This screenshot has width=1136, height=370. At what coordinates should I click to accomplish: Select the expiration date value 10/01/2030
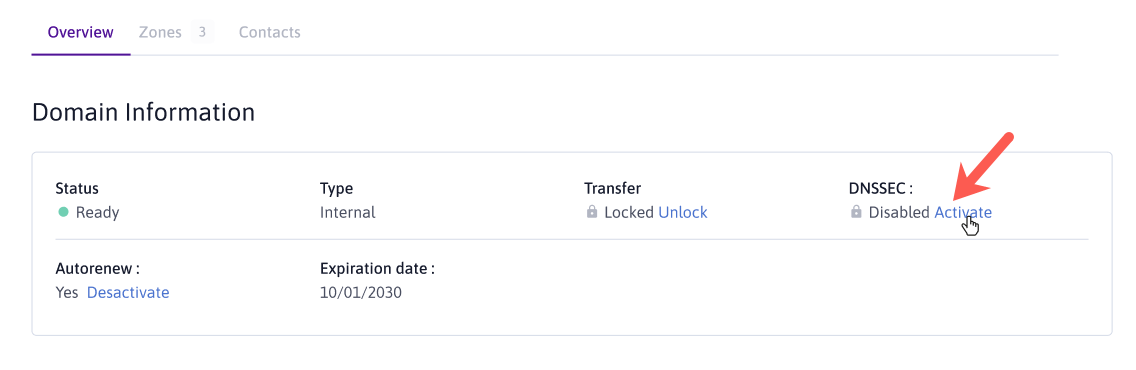pos(361,293)
